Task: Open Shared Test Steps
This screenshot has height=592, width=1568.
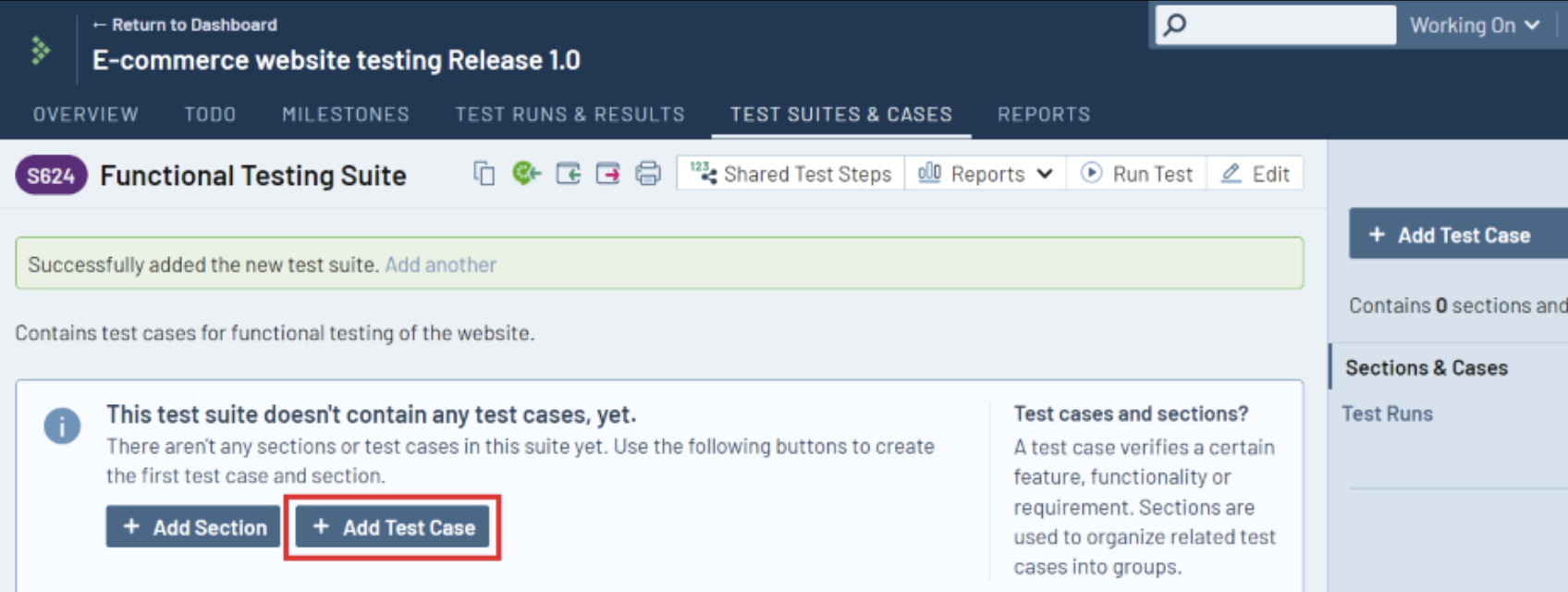Action: click(791, 174)
